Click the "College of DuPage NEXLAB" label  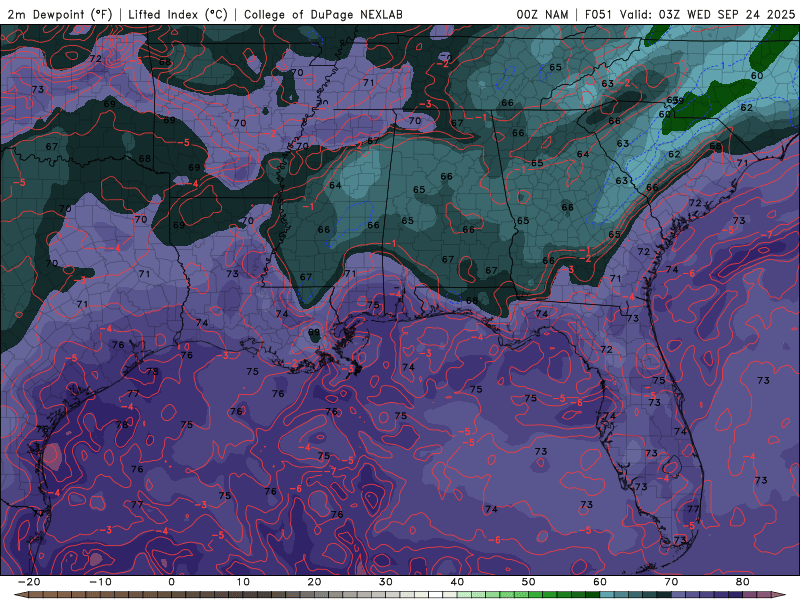click(x=323, y=14)
